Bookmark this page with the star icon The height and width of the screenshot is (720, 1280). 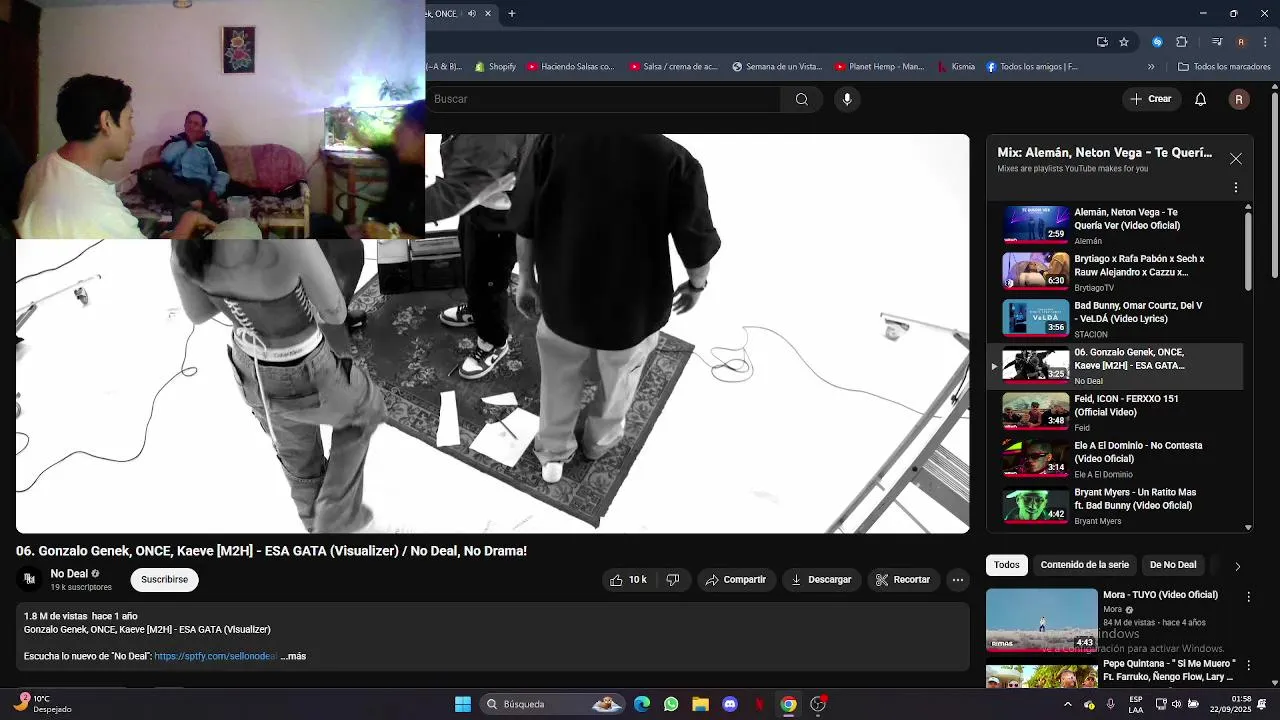1124,42
